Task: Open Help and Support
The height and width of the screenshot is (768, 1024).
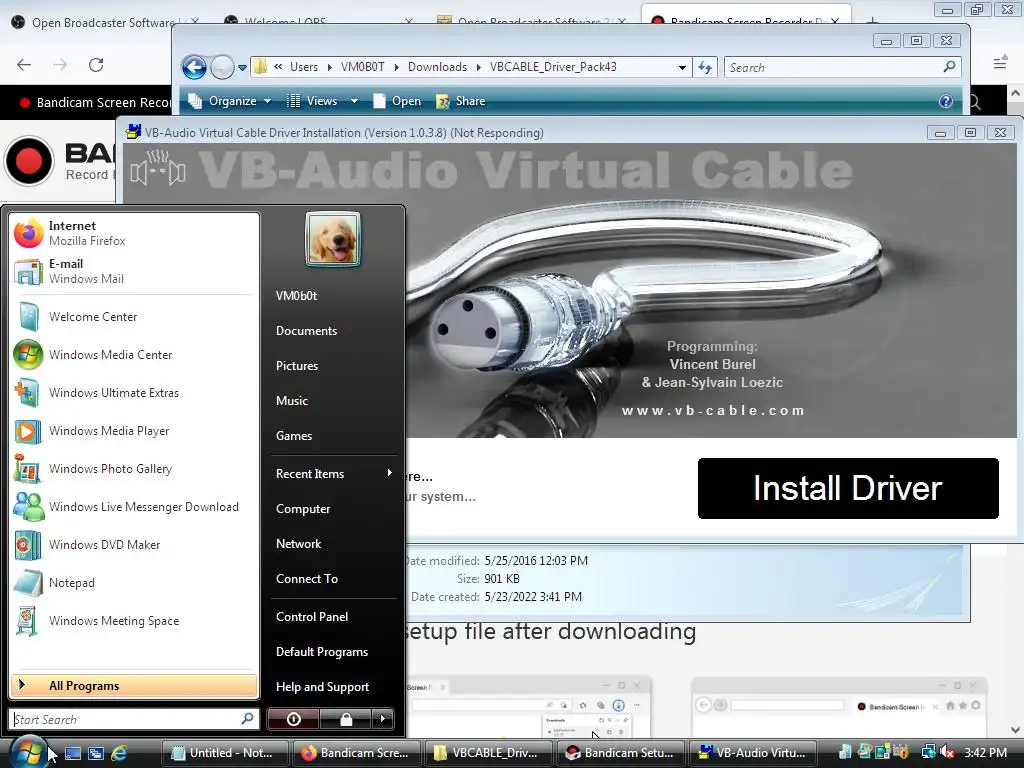Action: coord(323,687)
